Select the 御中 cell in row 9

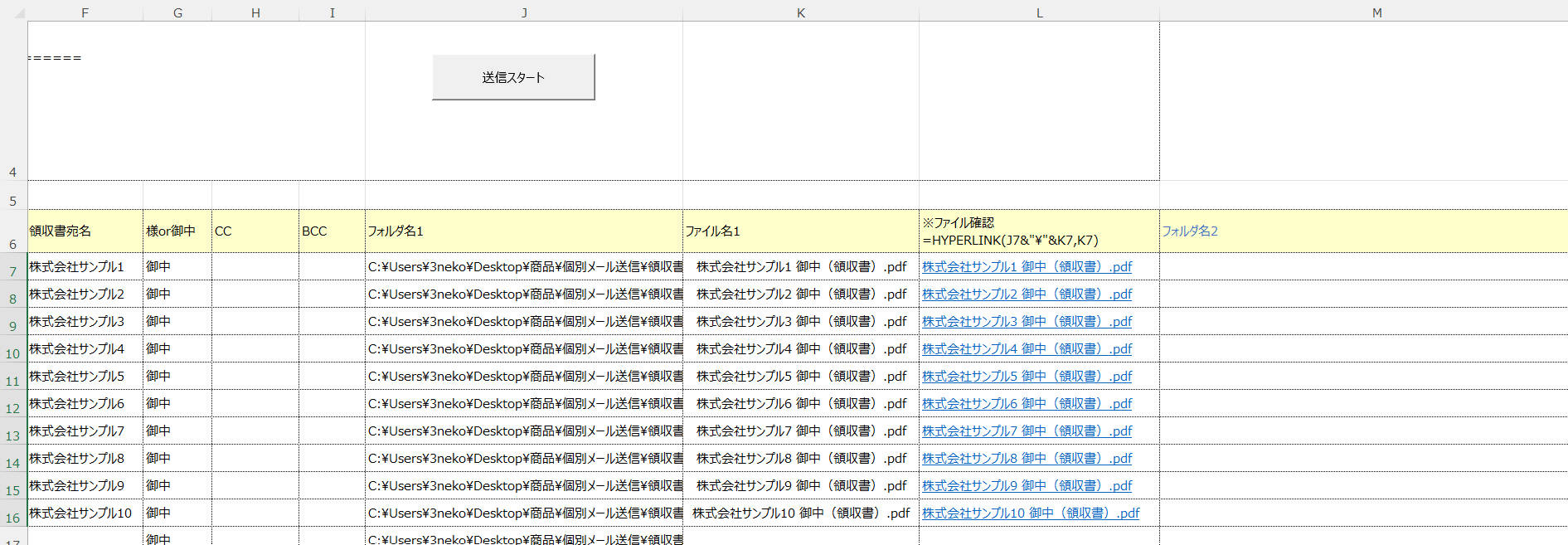click(x=177, y=322)
